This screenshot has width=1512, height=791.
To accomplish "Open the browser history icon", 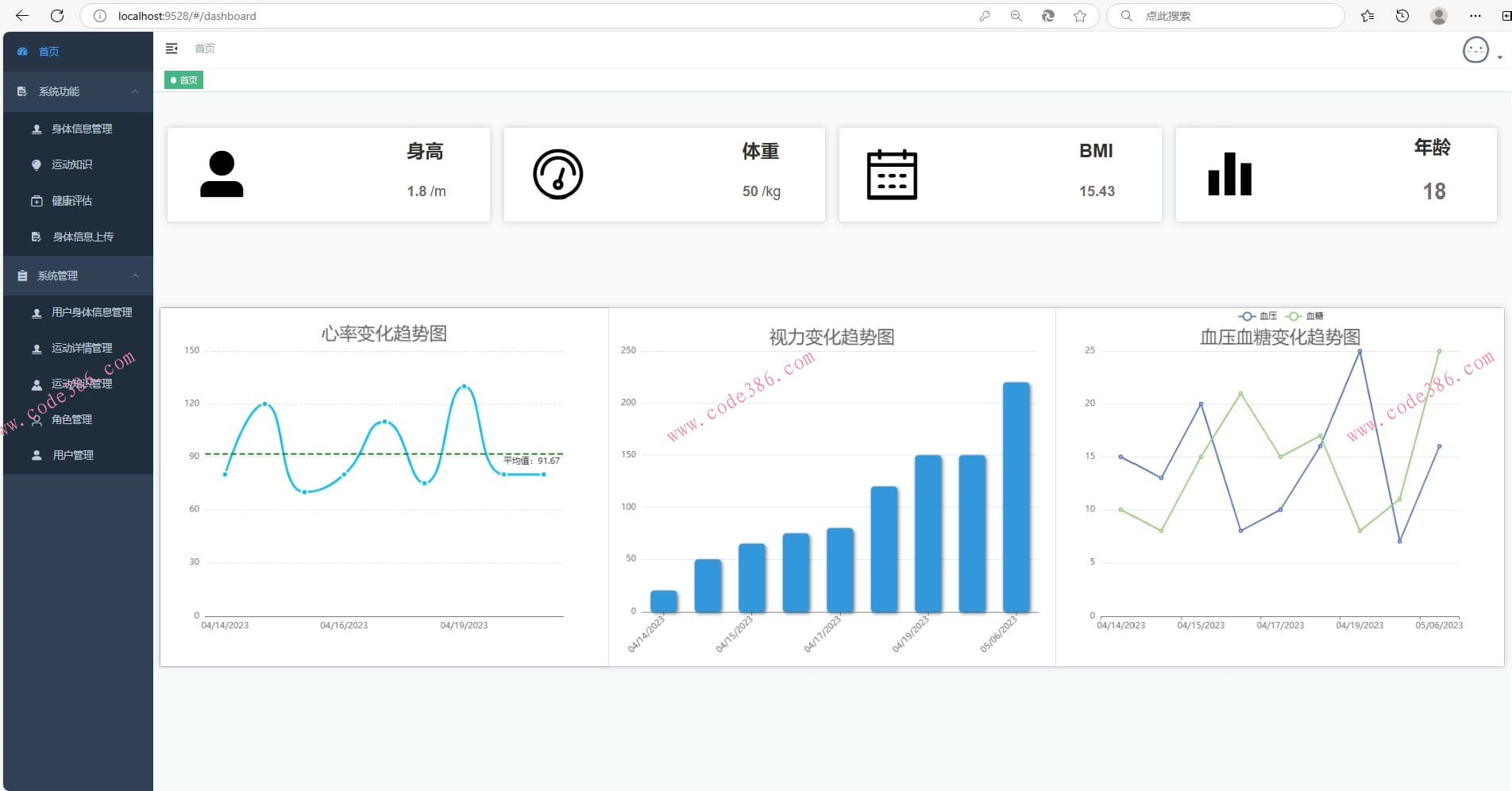I will [1402, 16].
